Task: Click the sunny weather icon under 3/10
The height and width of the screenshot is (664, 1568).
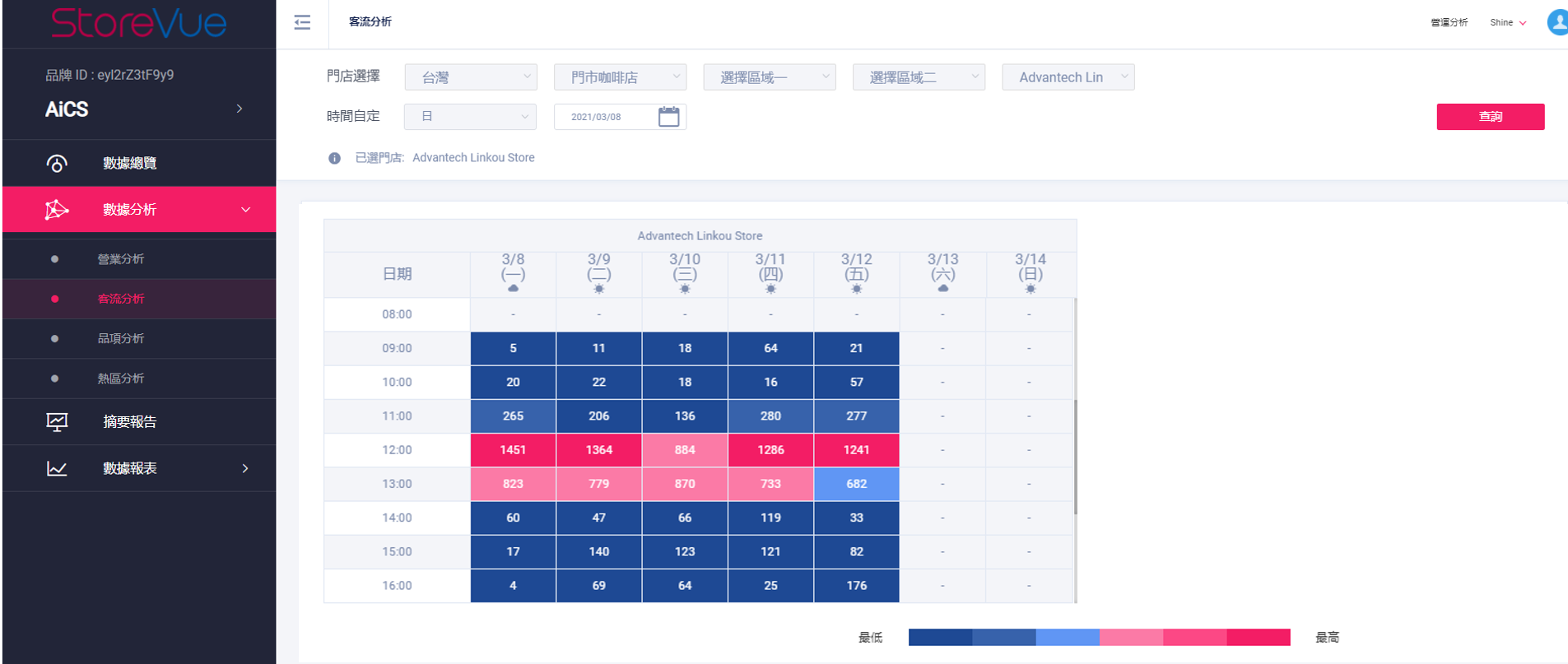Action: click(685, 289)
